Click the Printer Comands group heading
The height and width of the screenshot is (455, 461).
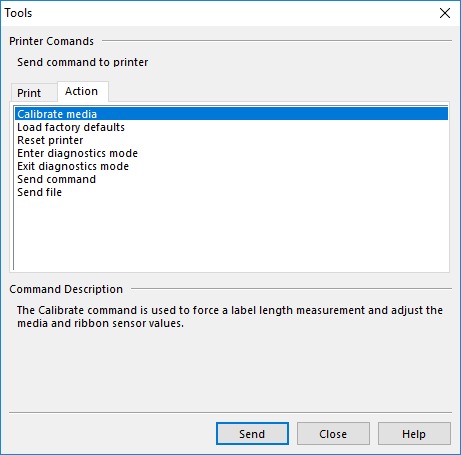point(51,41)
